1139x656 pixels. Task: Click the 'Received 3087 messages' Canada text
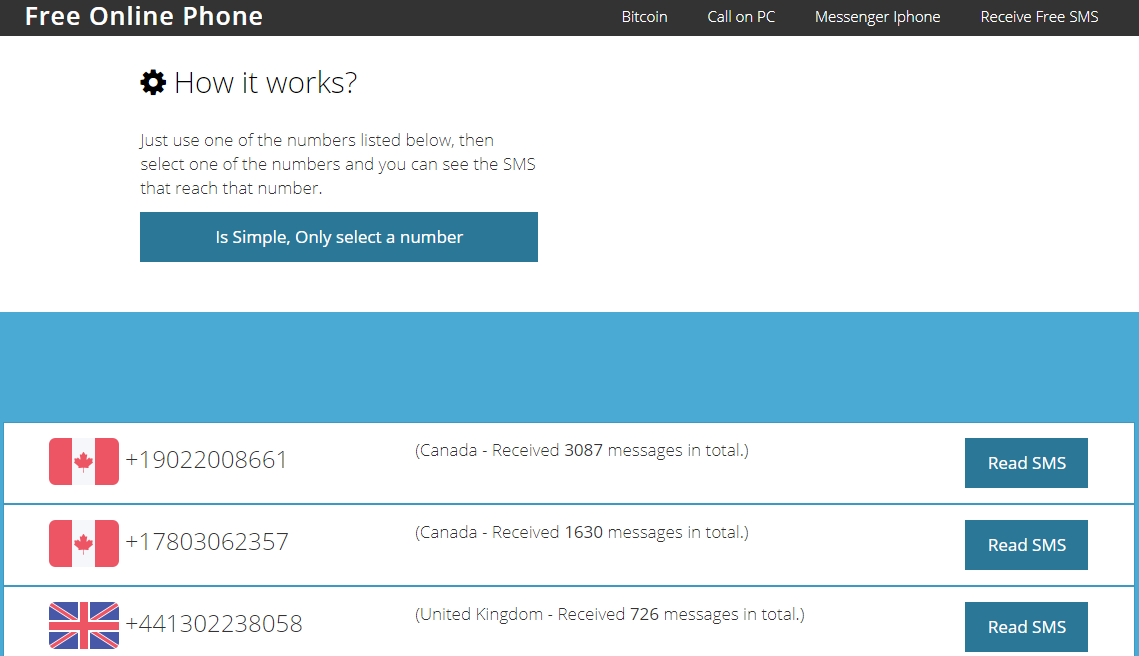581,451
